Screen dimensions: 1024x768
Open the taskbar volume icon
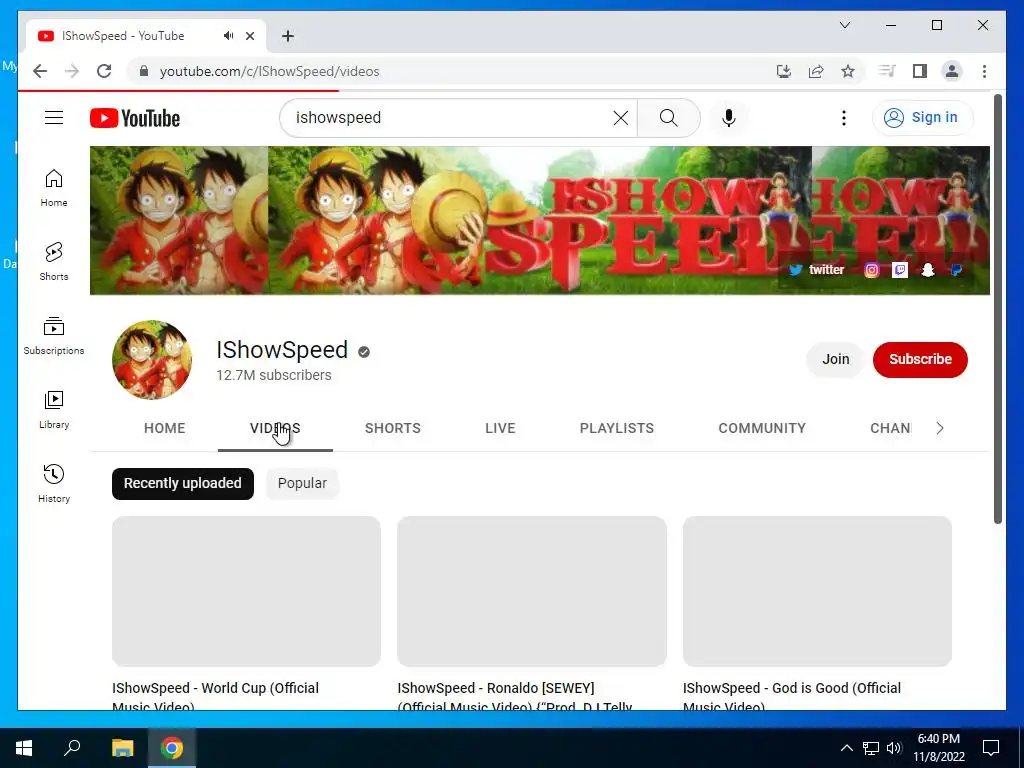[894, 748]
